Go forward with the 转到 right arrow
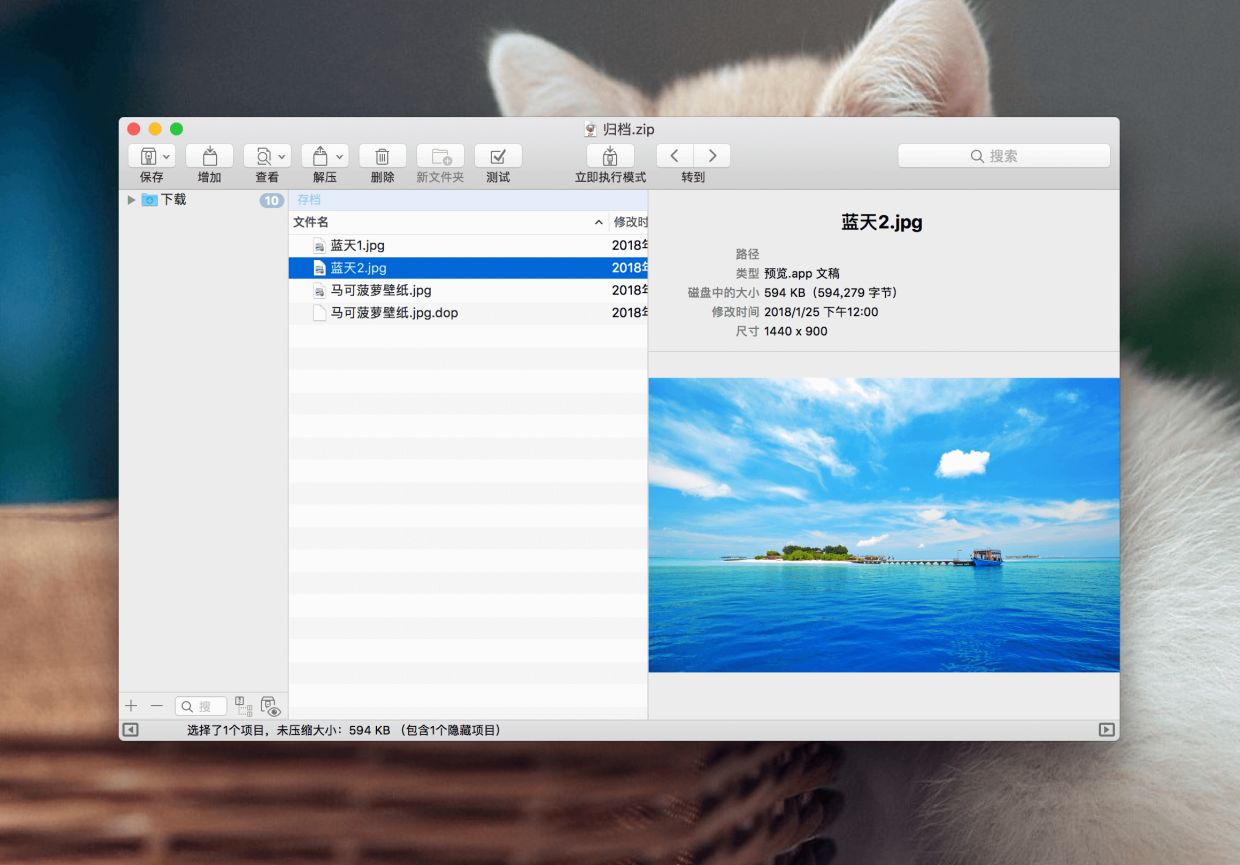This screenshot has width=1240, height=865. pyautogui.click(x=712, y=156)
